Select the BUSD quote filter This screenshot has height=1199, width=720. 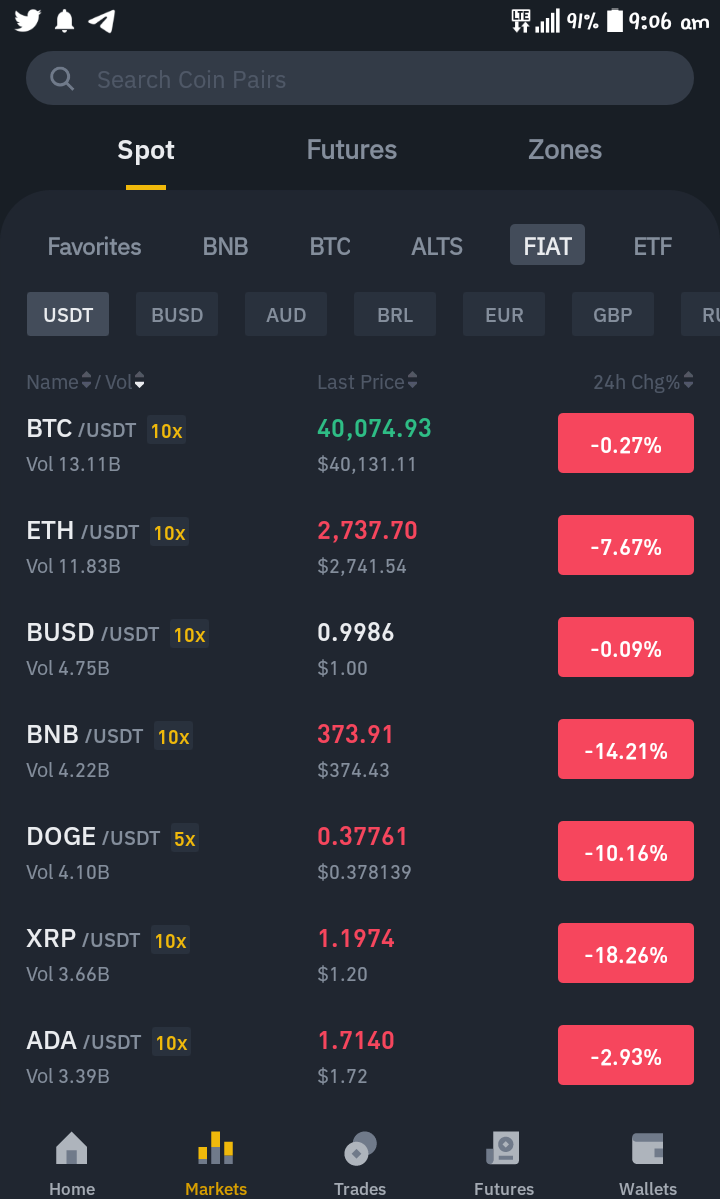177,314
